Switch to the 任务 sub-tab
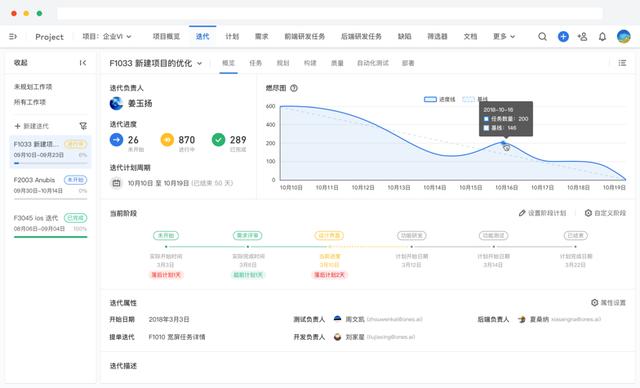 tap(256, 63)
